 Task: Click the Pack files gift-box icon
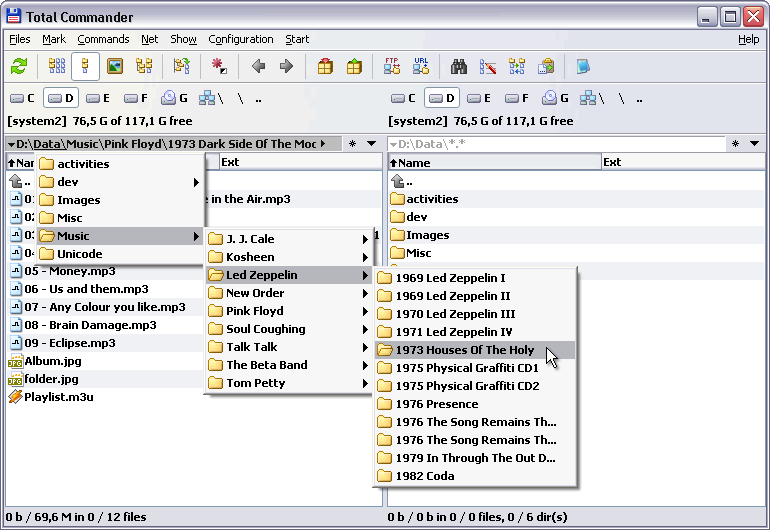point(325,67)
